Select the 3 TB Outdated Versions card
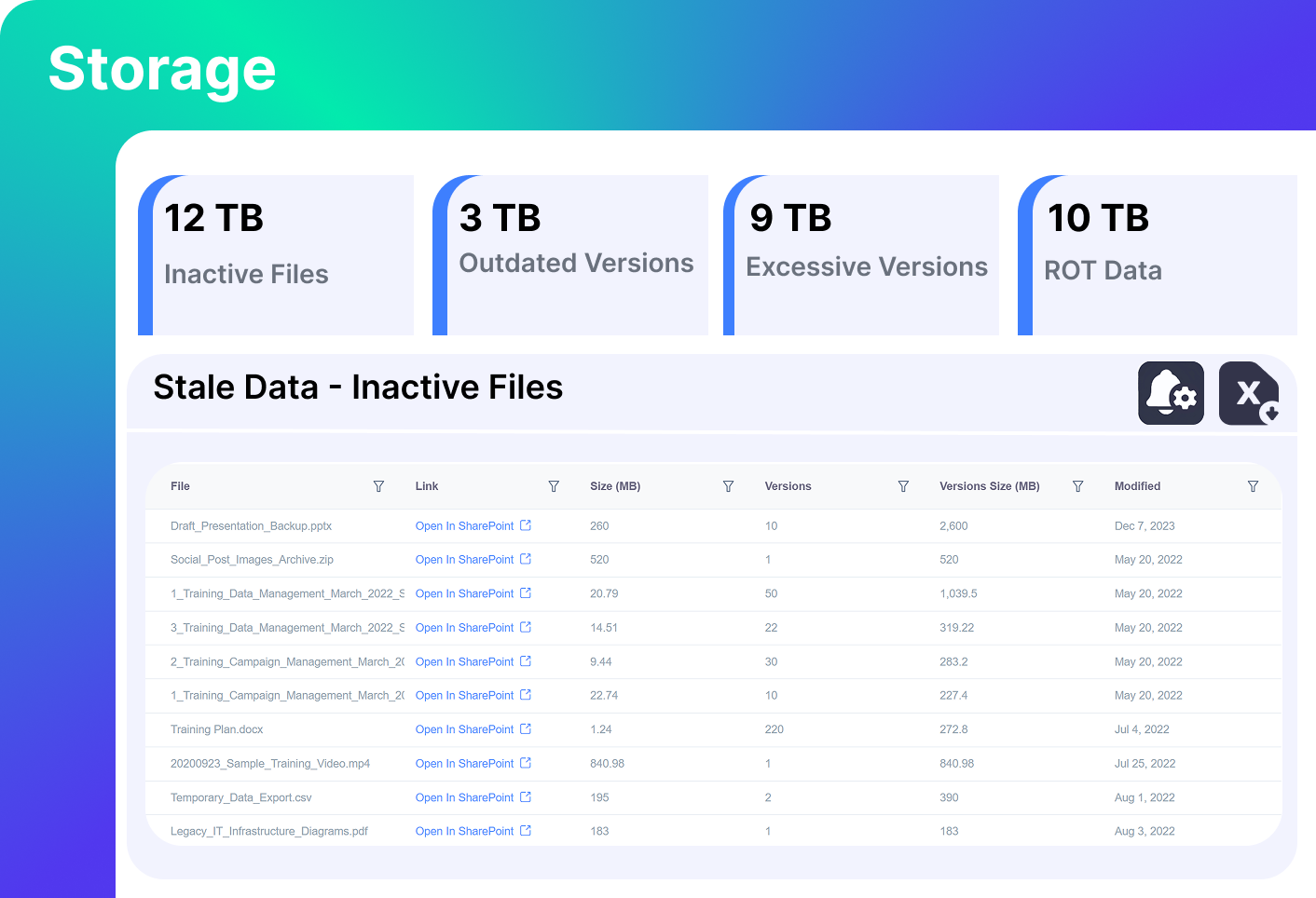Image resolution: width=1316 pixels, height=898 pixels. tap(571, 255)
